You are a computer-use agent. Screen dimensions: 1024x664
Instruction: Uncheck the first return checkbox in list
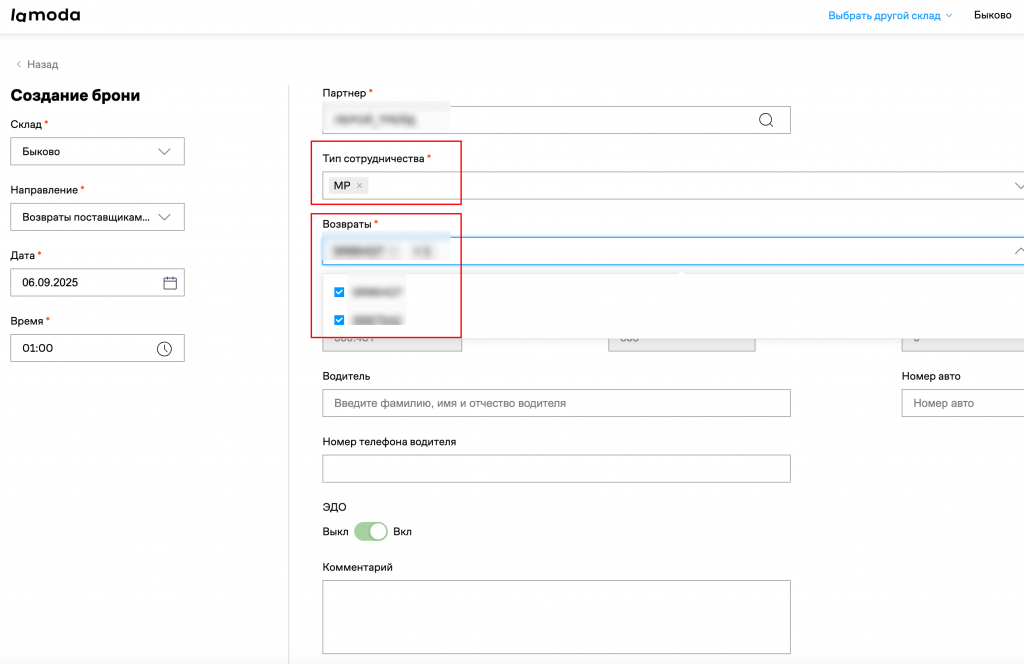[x=339, y=292]
